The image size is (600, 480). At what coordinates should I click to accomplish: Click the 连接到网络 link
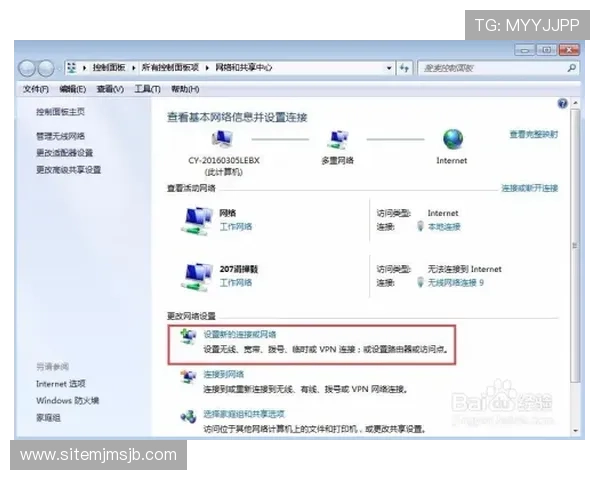[223, 374]
